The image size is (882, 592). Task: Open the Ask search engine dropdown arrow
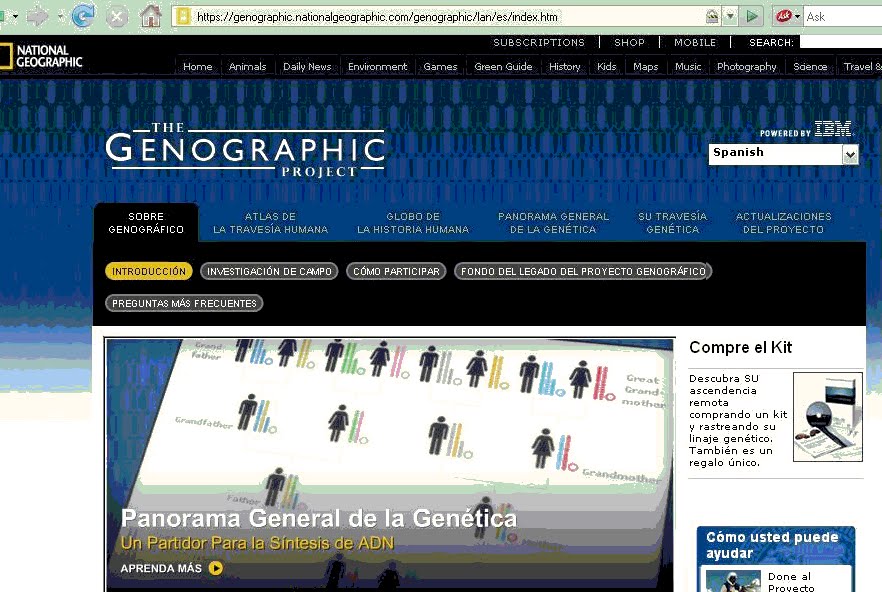(x=797, y=16)
